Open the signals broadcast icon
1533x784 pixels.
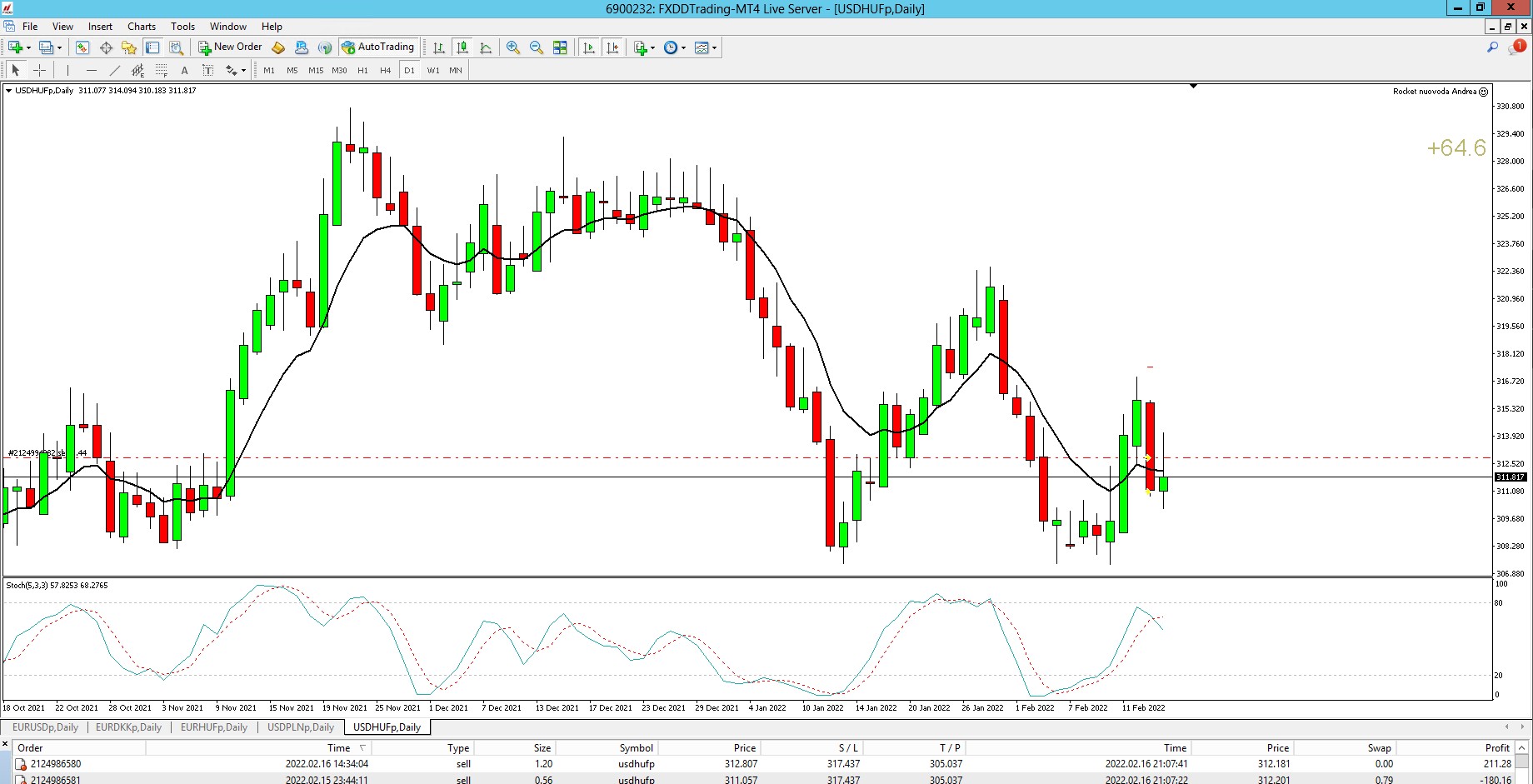click(x=325, y=47)
